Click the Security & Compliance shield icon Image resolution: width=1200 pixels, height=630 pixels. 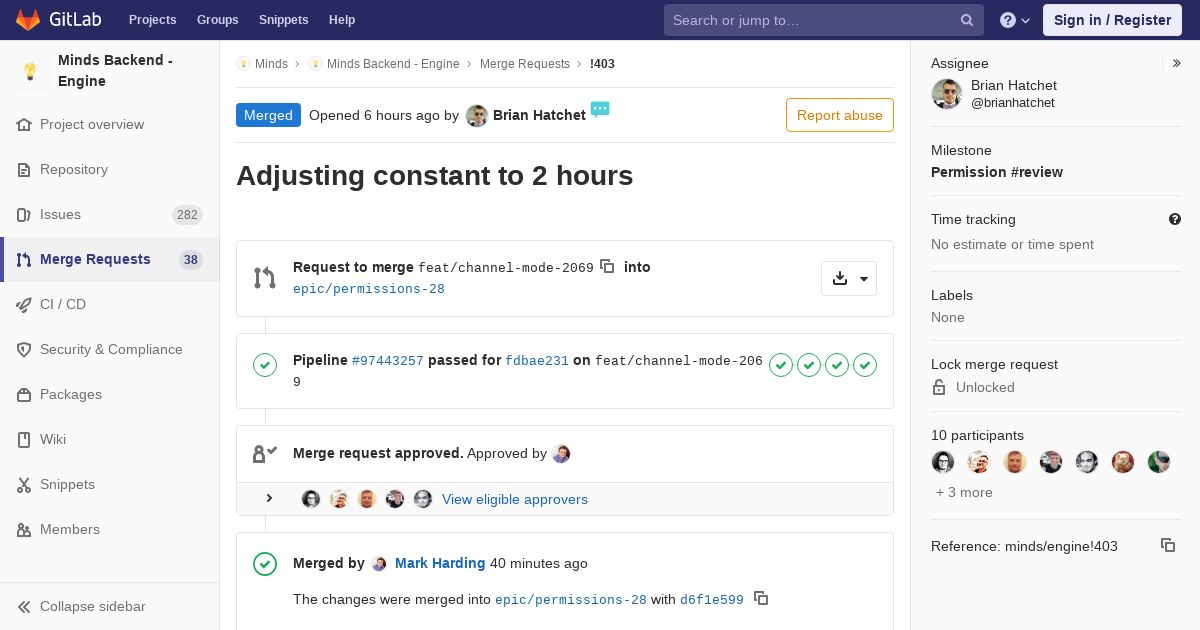[x=24, y=350]
